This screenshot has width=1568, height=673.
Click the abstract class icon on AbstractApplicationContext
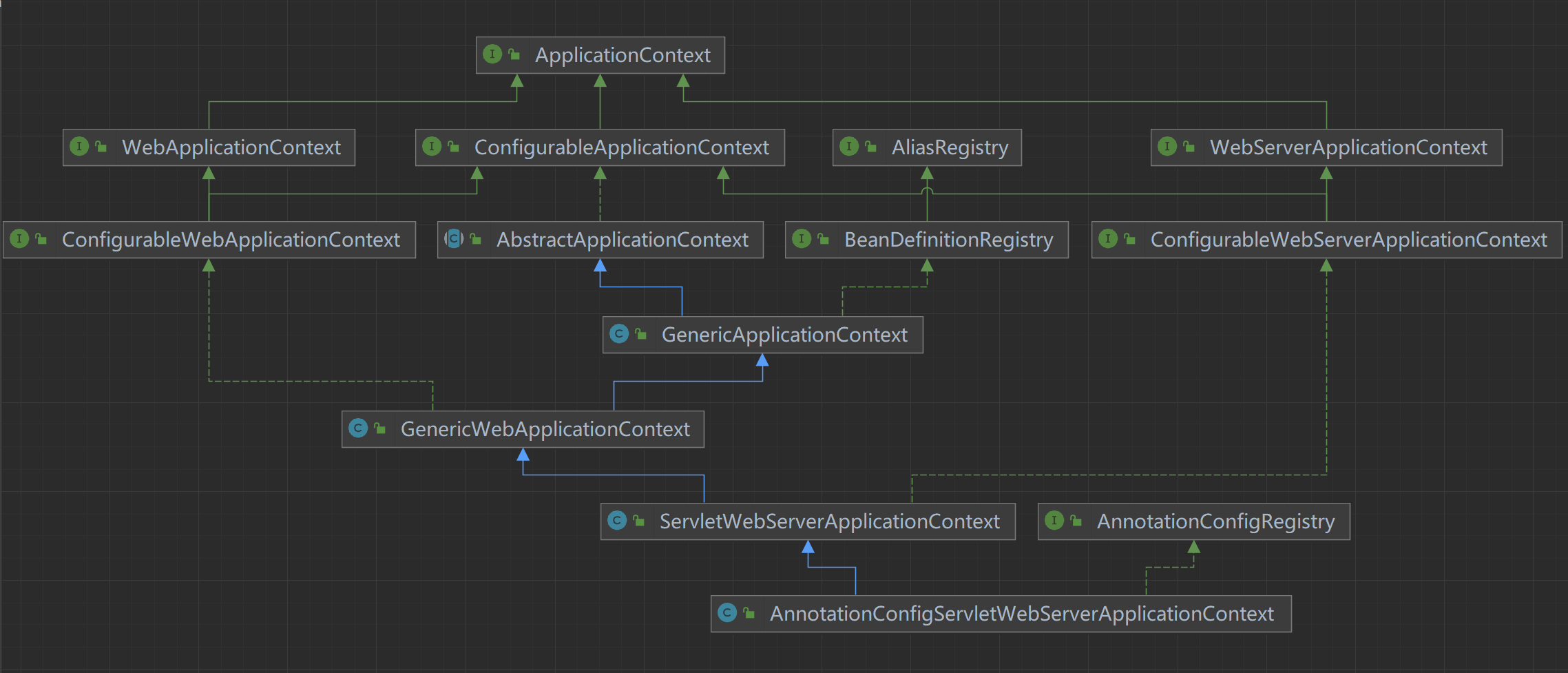click(454, 238)
